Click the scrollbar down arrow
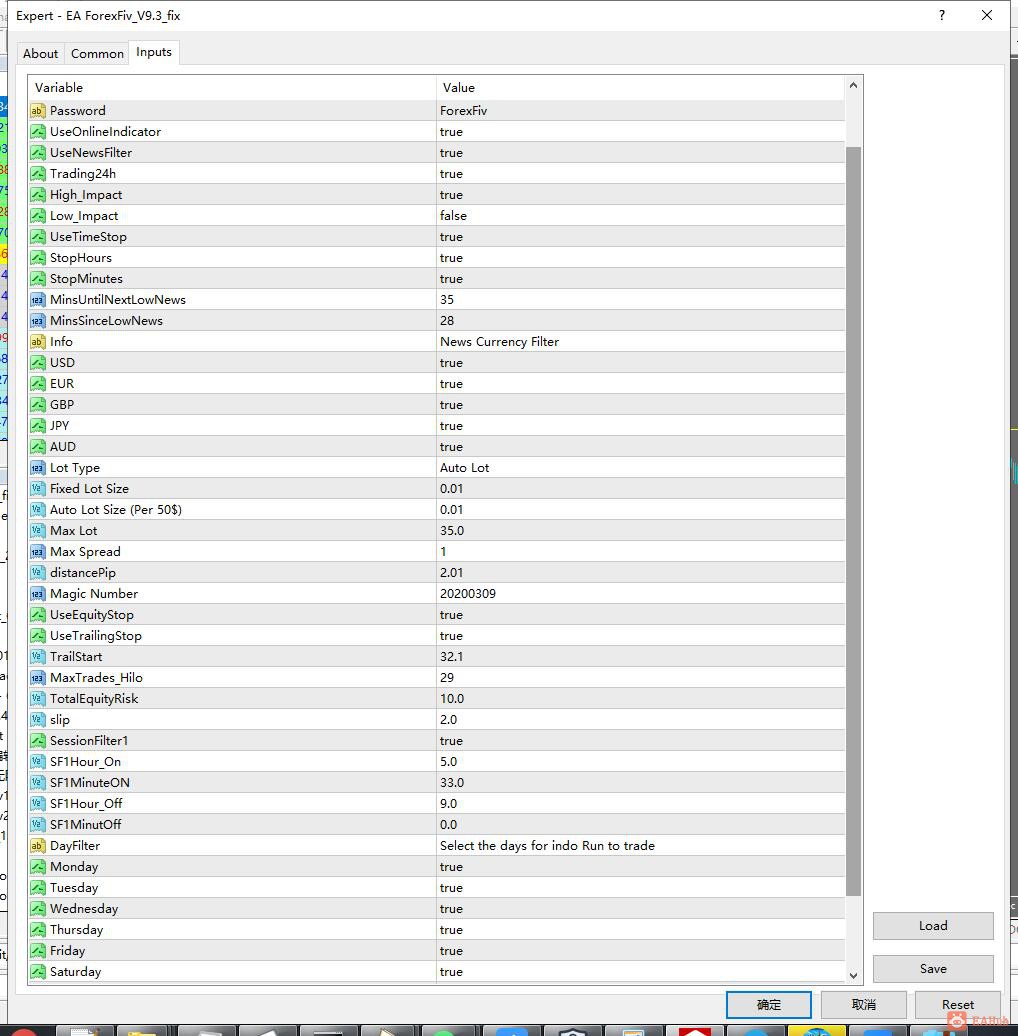This screenshot has width=1018, height=1036. click(854, 975)
